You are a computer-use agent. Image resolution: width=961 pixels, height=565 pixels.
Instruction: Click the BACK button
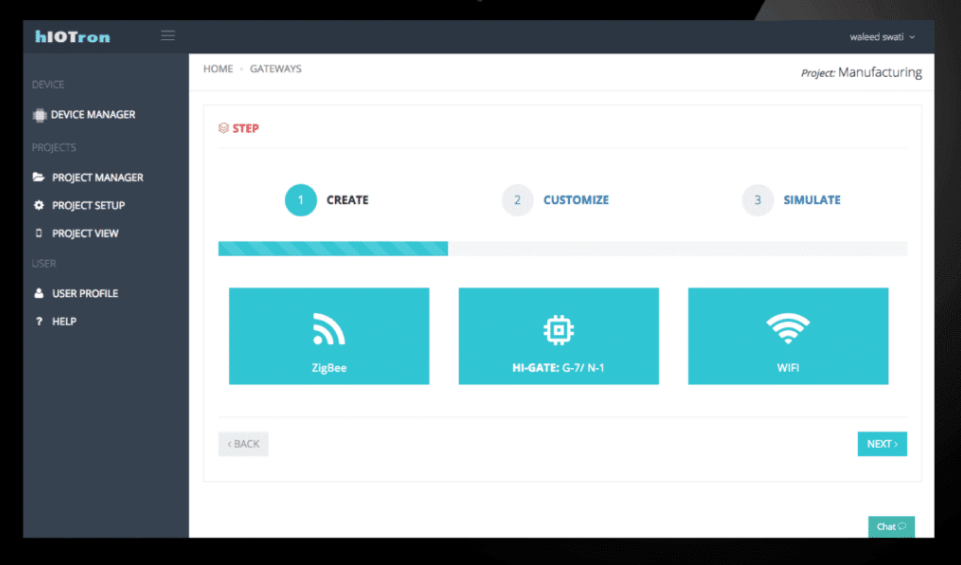coord(243,444)
